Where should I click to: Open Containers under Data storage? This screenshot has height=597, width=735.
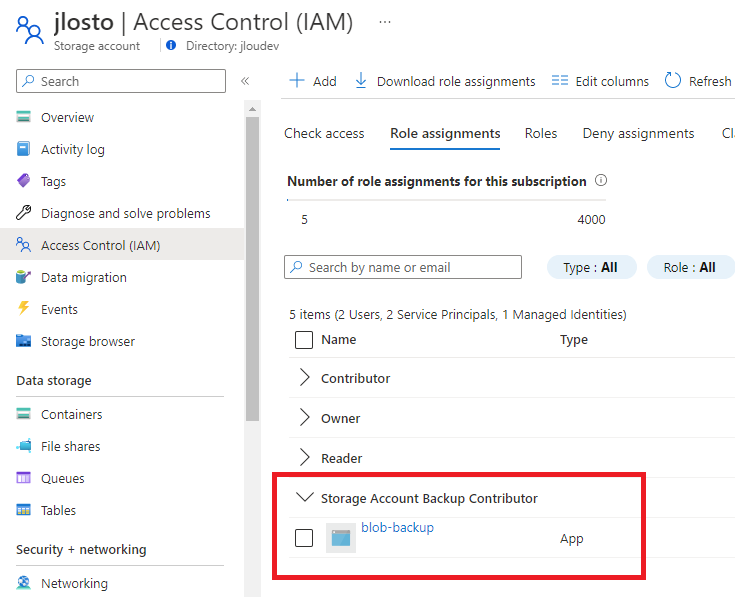pyautogui.click(x=71, y=414)
